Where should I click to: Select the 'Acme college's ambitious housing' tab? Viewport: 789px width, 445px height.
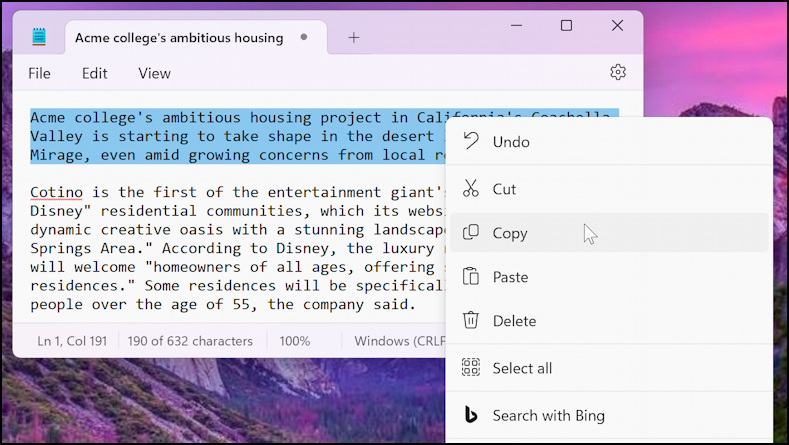[196, 38]
